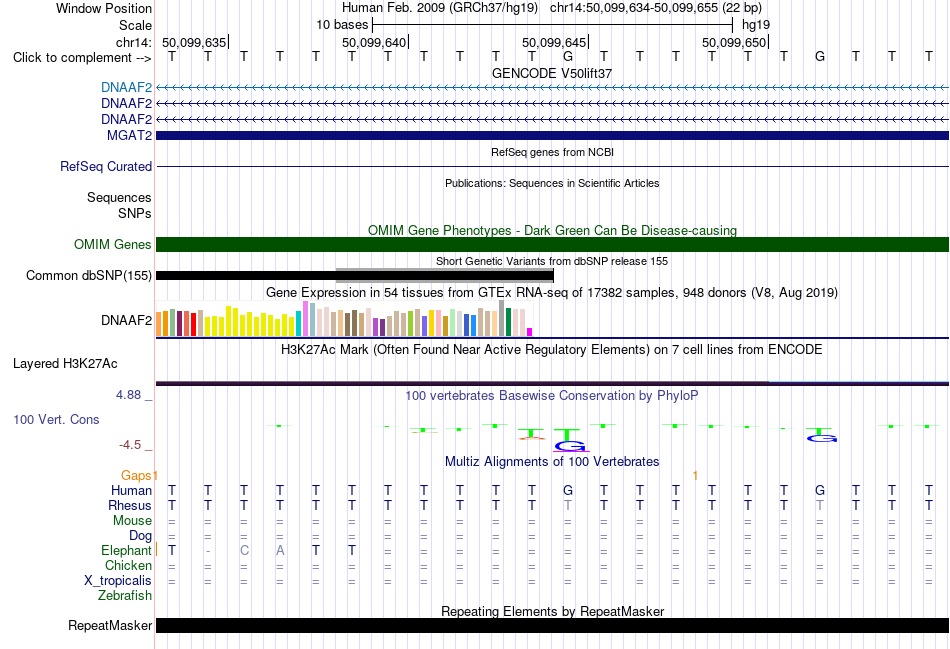Click the OMIM Gene Phenotypes track title
The width and height of the screenshot is (950, 649).
point(552,230)
